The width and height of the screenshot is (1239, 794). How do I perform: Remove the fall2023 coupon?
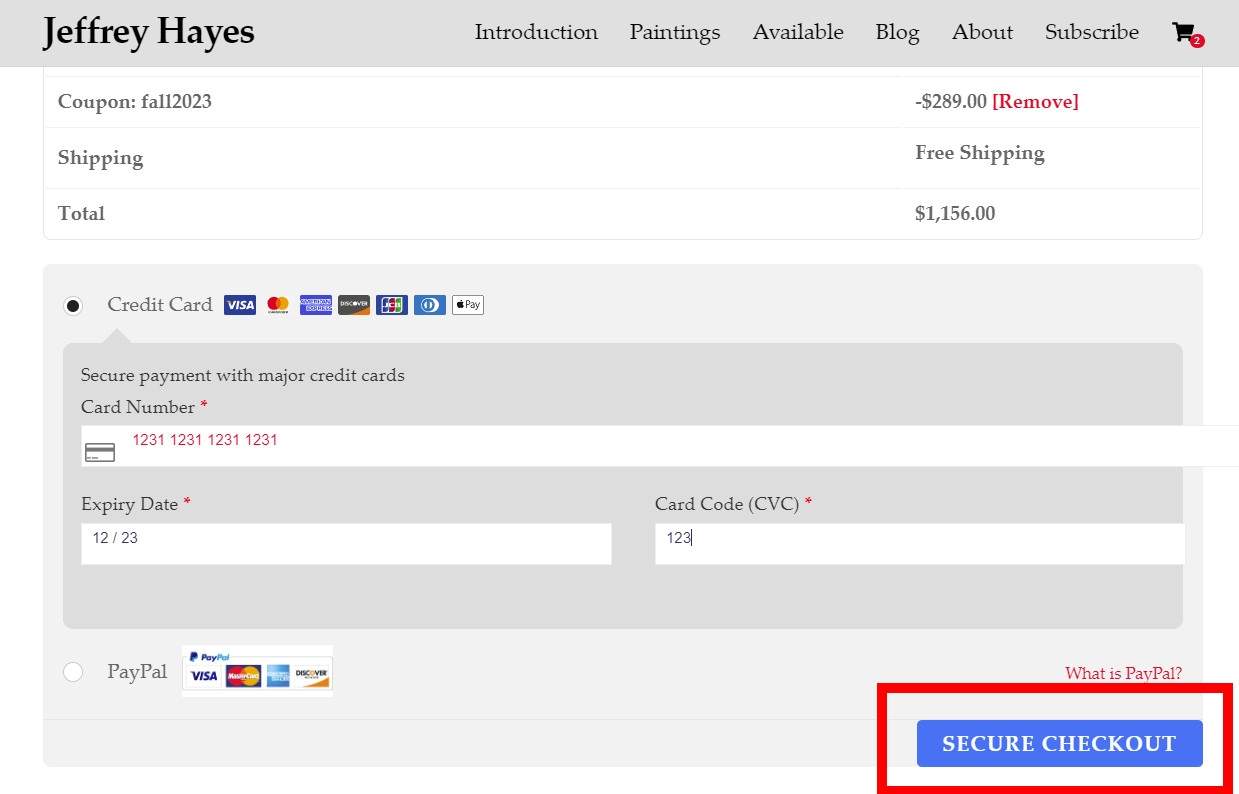coord(1035,102)
